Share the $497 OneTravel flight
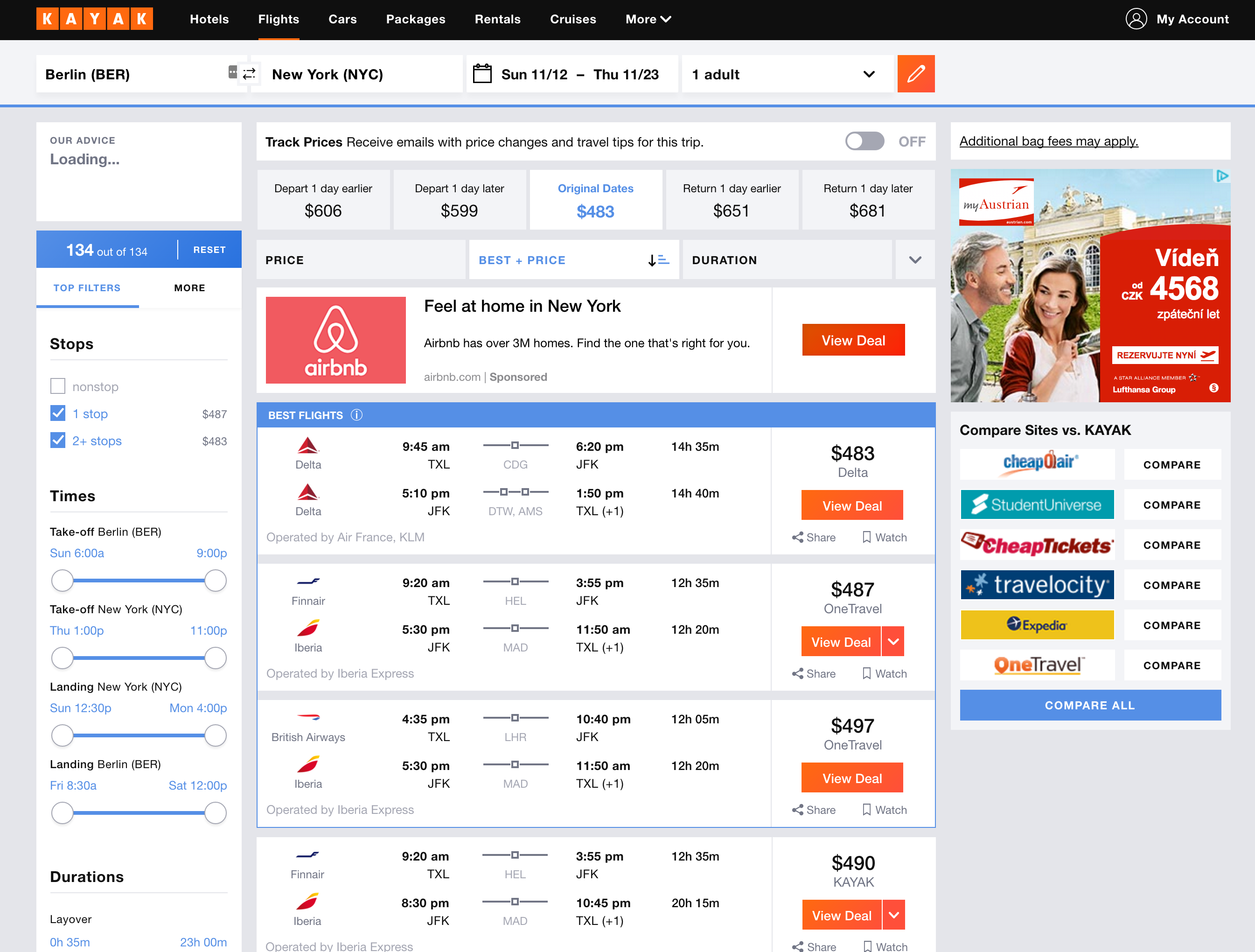1255x952 pixels. click(x=814, y=810)
